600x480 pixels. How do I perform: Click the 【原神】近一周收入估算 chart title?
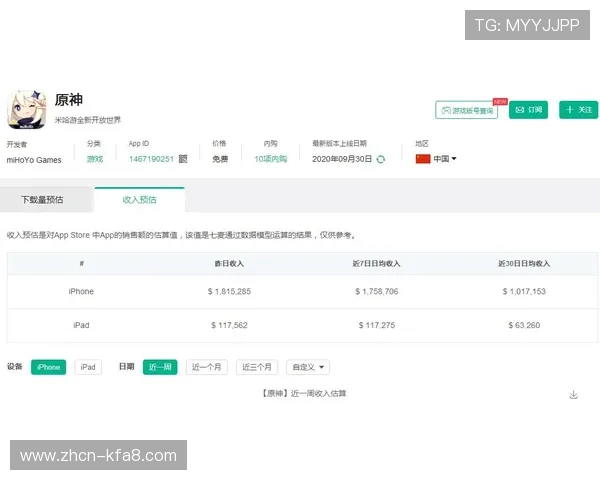pos(305,393)
